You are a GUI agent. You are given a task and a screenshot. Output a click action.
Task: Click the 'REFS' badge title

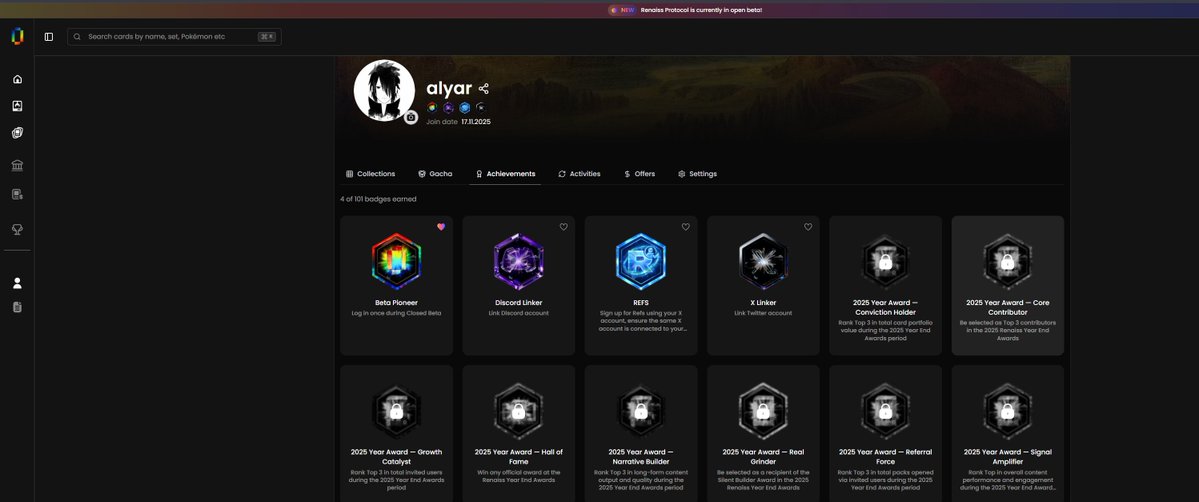tap(641, 302)
